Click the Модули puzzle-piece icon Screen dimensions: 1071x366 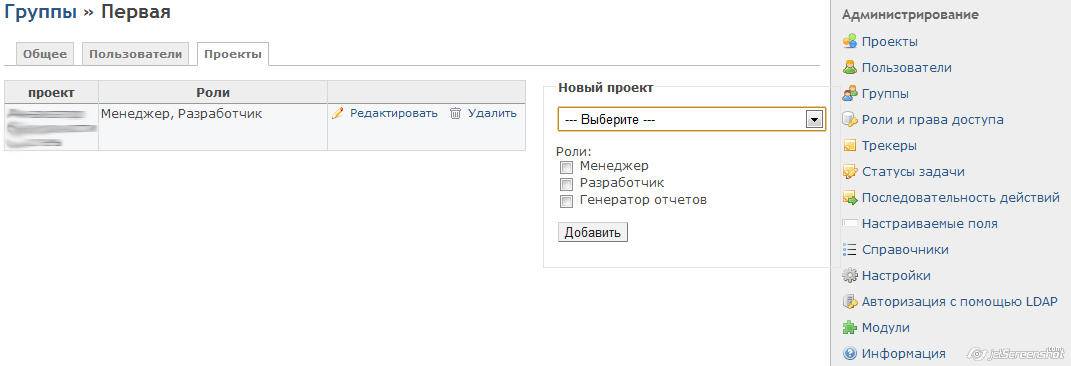pyautogui.click(x=850, y=328)
